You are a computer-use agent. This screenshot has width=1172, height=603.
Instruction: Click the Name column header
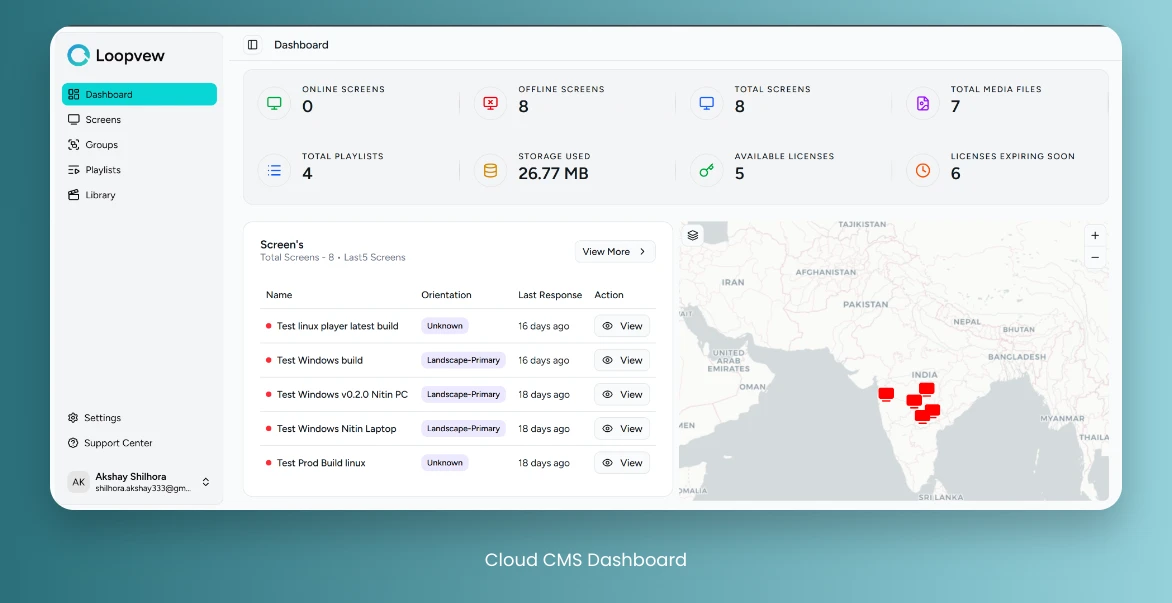[279, 295]
